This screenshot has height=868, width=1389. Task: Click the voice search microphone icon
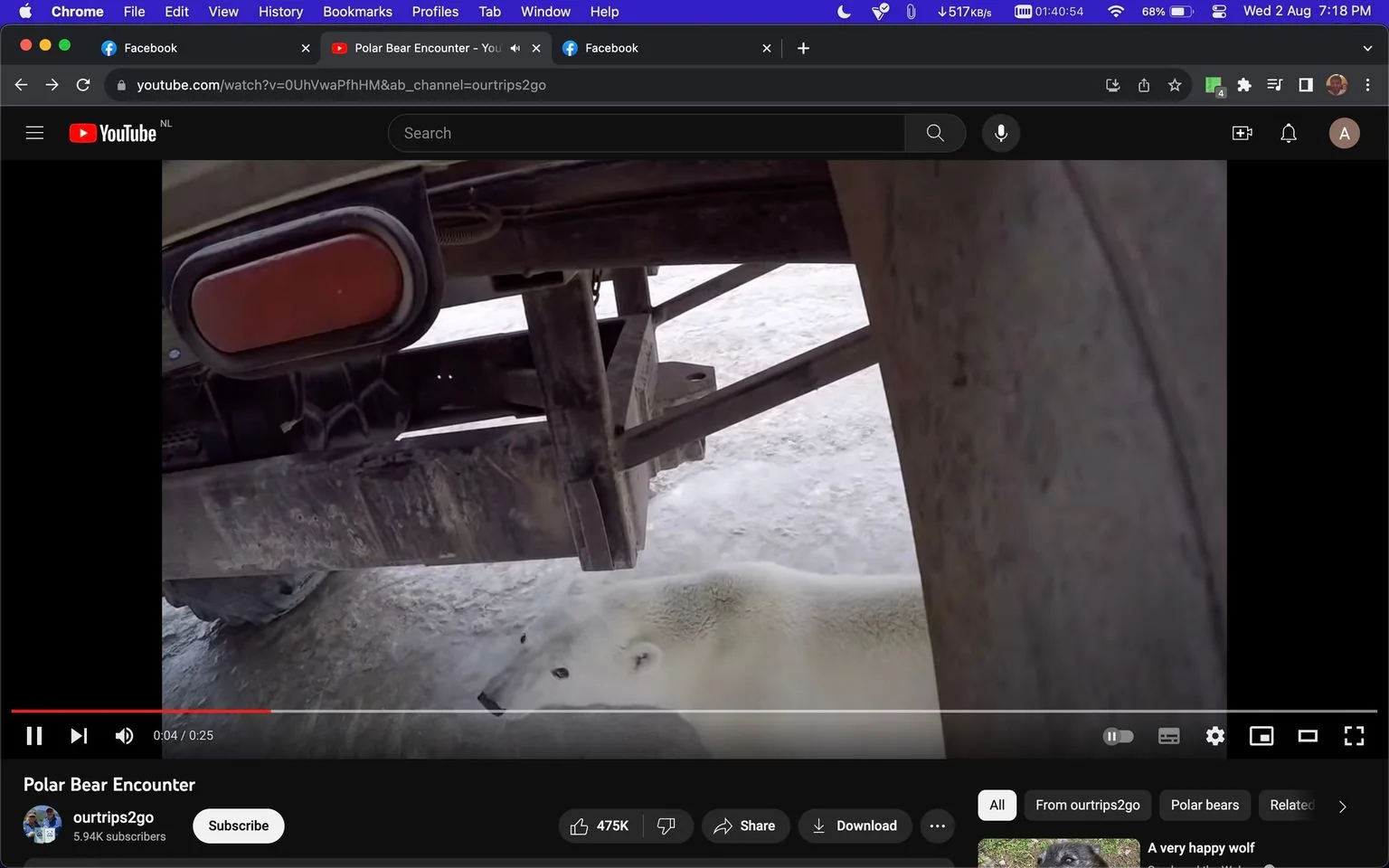(1000, 133)
